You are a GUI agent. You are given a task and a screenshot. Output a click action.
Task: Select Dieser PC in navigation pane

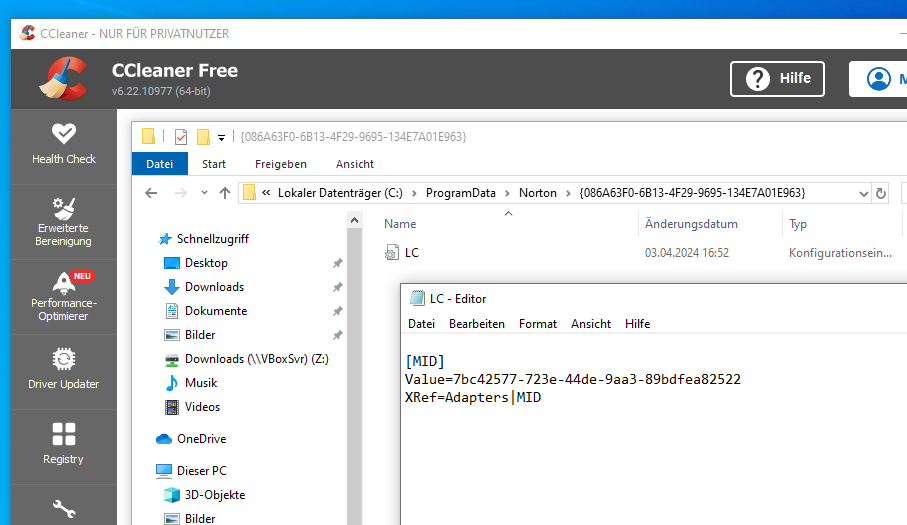point(201,471)
